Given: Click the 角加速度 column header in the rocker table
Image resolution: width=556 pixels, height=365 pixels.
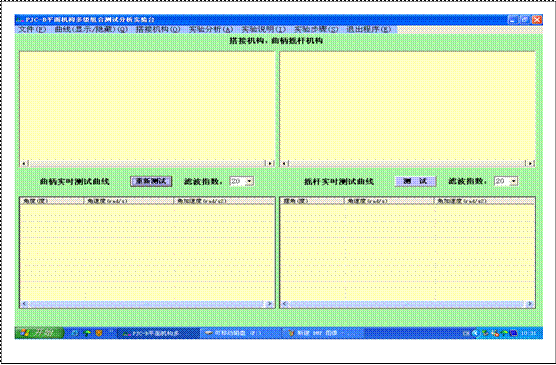Looking at the screenshot, I should pyautogui.click(x=484, y=201).
